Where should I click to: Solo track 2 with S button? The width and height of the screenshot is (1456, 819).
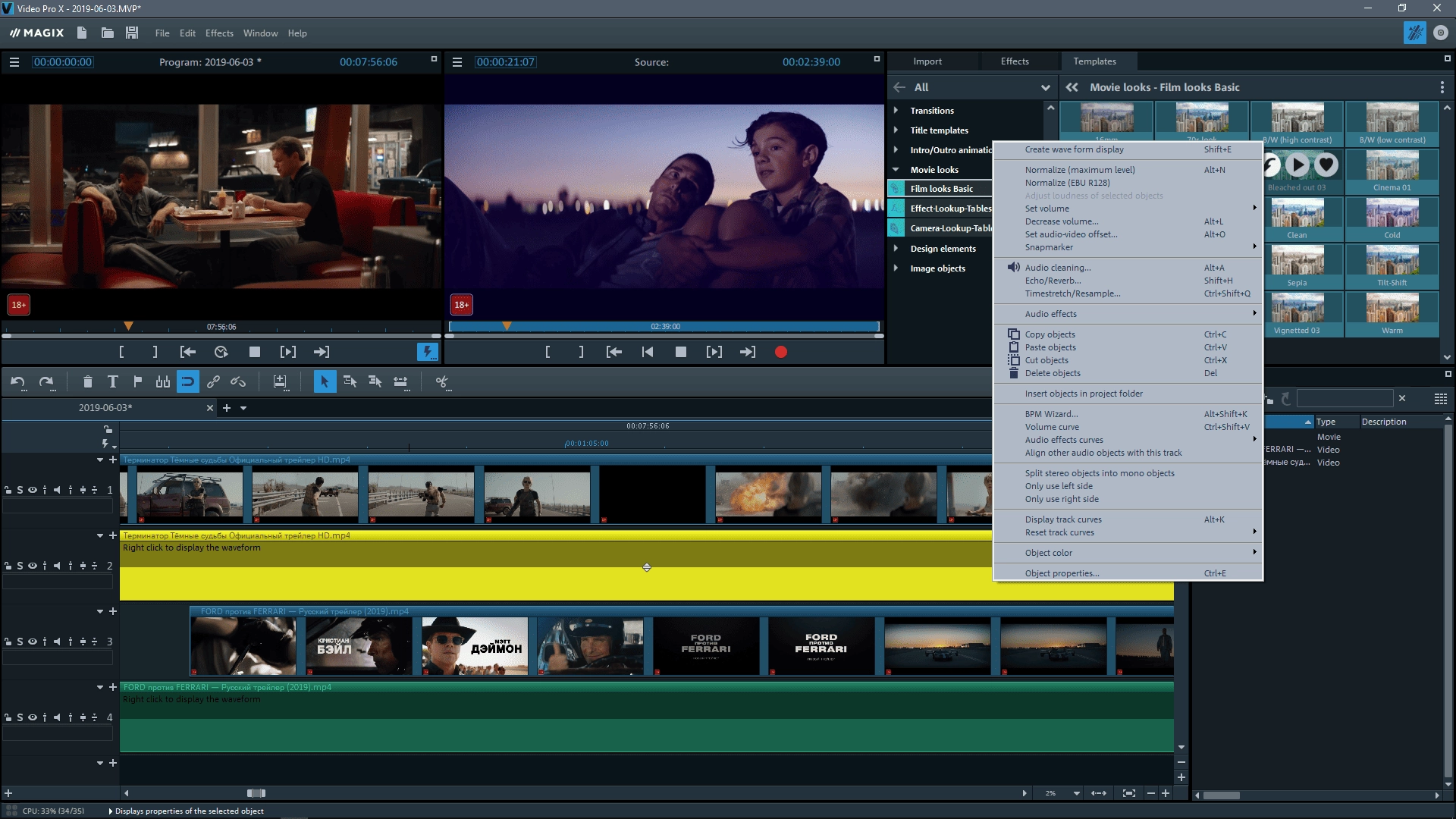tap(20, 566)
